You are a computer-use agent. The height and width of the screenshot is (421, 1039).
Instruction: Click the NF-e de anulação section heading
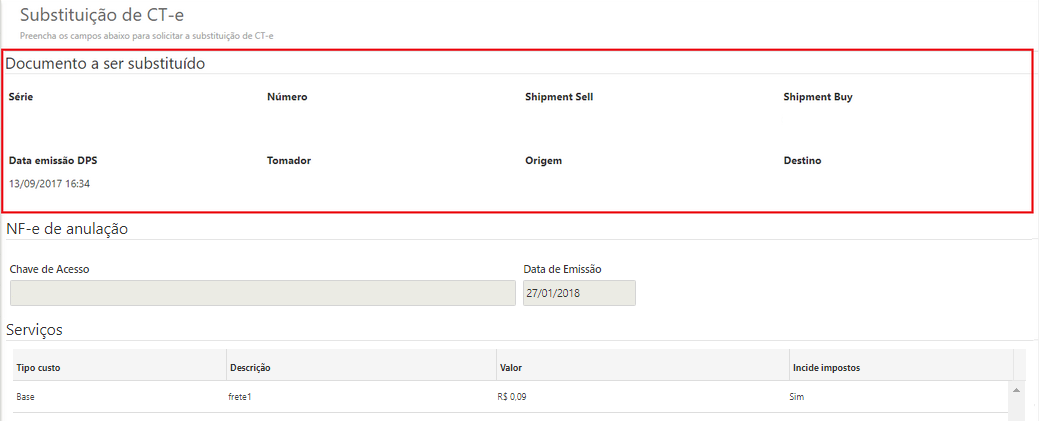[67, 228]
